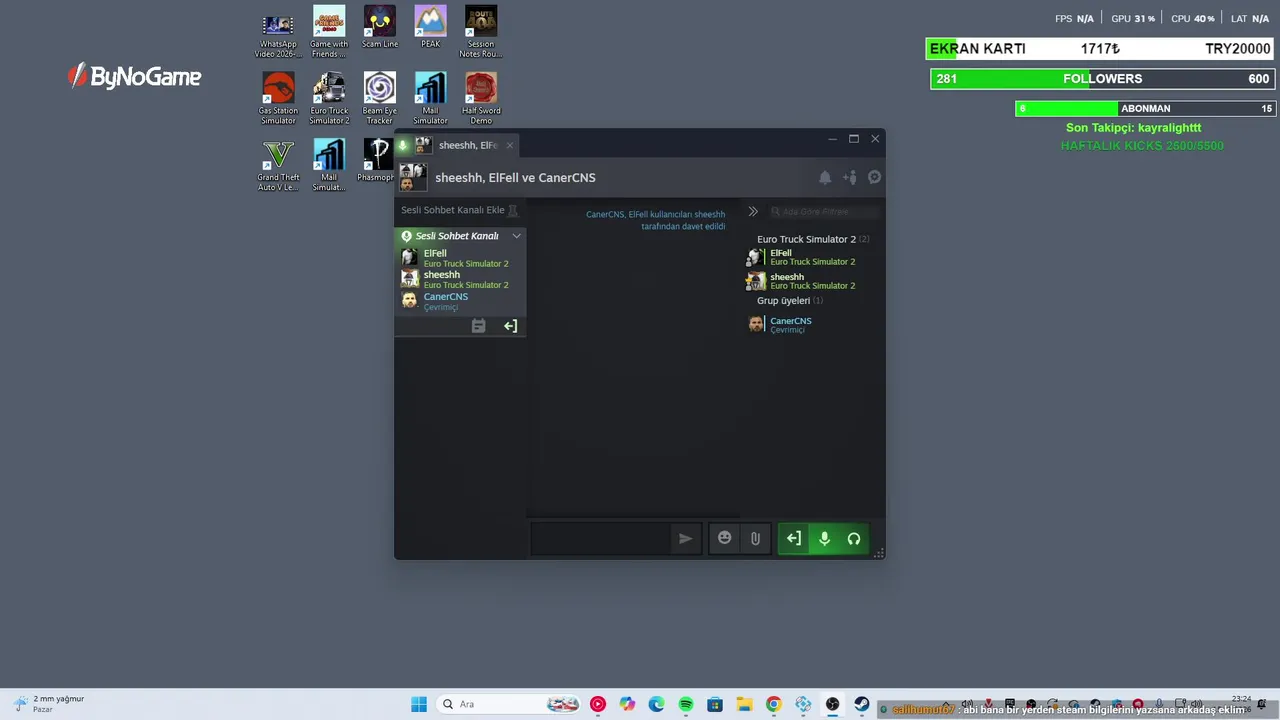Open the notification bell in chat header
This screenshot has width=1280, height=720.
click(x=825, y=177)
